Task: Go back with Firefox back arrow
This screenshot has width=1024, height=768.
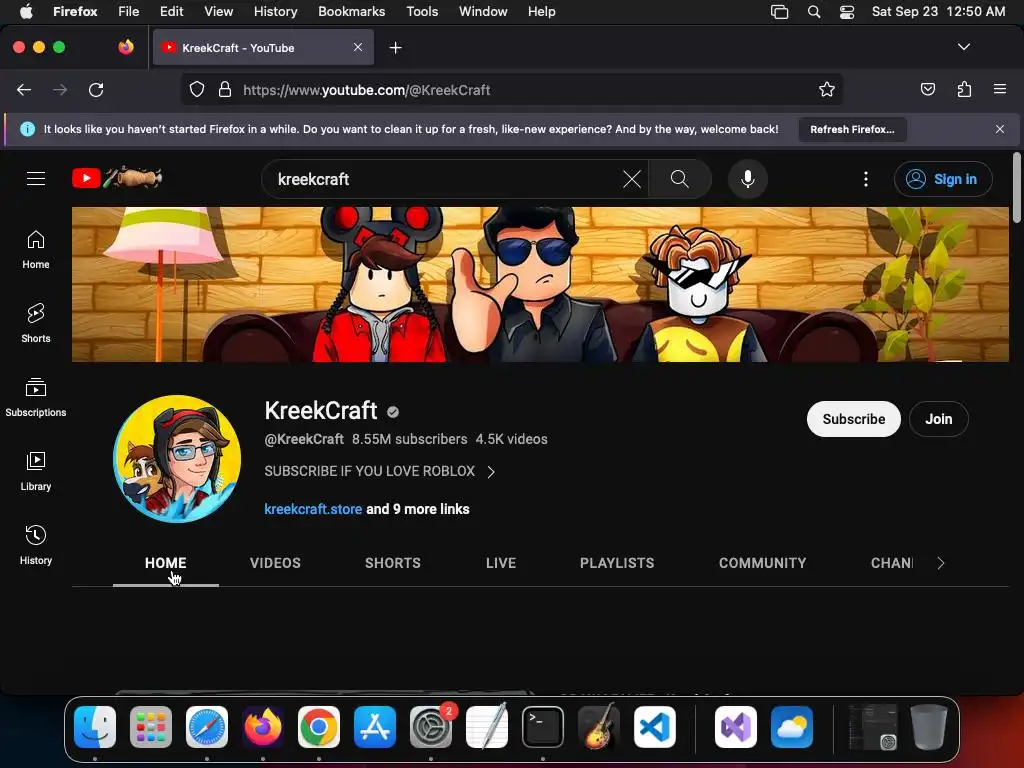Action: point(24,90)
